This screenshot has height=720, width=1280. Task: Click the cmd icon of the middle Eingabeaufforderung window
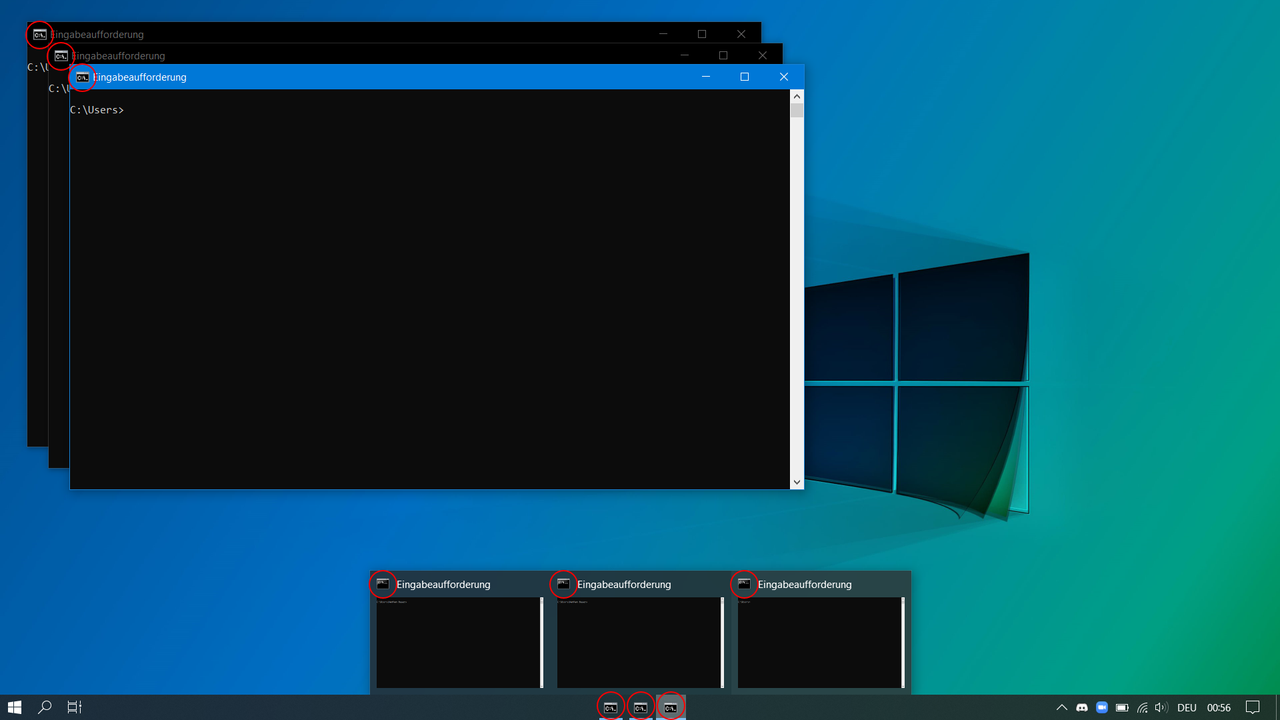[x=61, y=56]
